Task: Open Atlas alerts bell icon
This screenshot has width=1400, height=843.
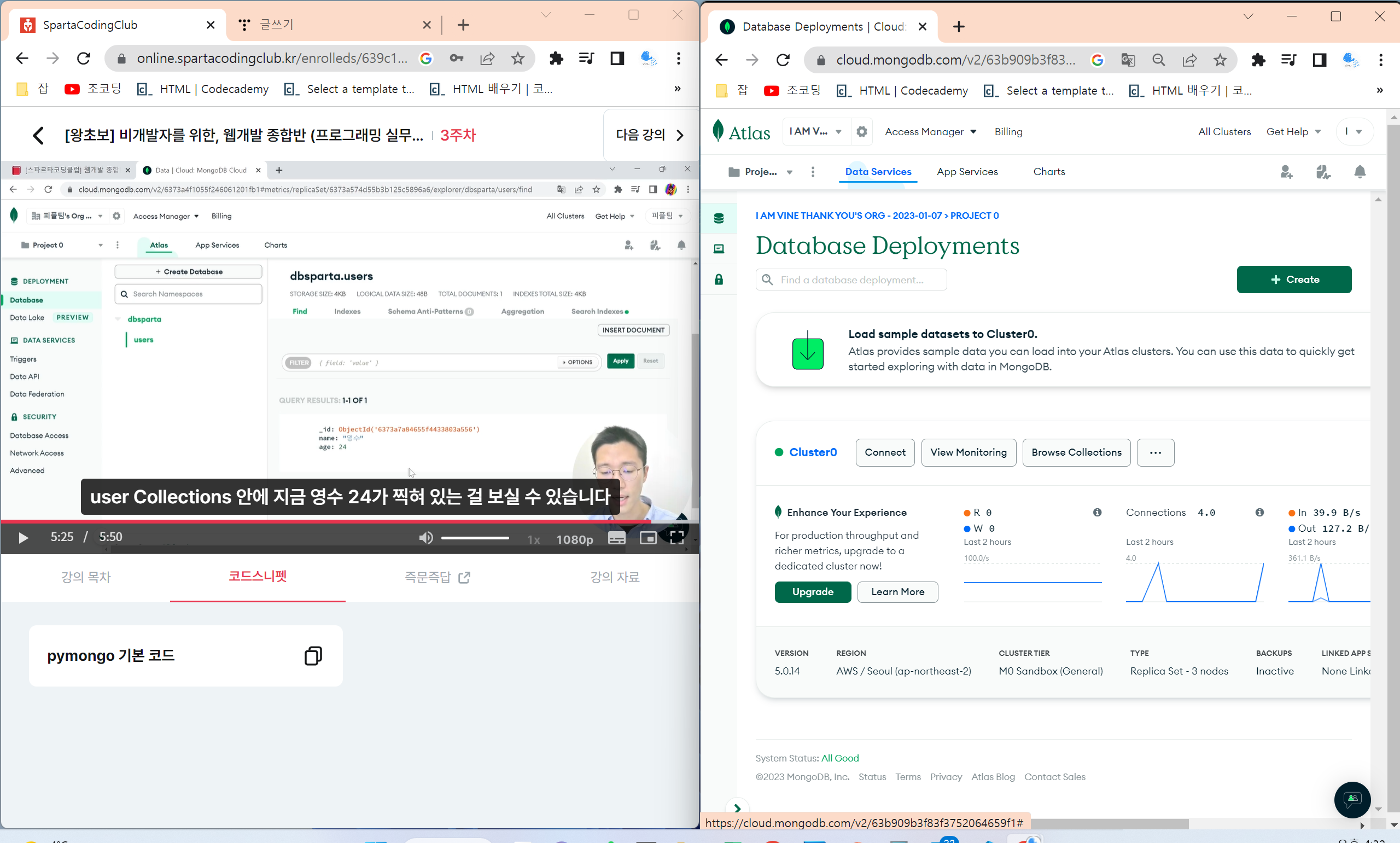Action: click(1360, 172)
